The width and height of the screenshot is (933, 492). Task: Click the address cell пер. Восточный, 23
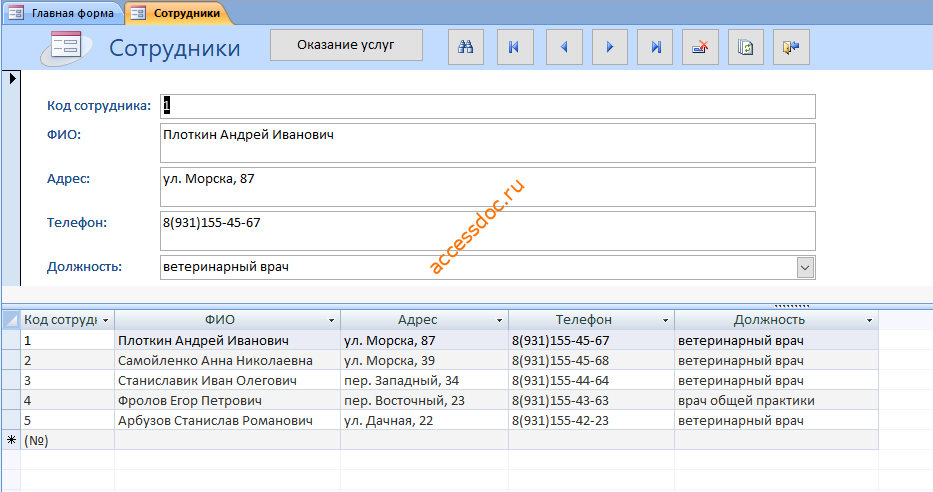point(424,400)
